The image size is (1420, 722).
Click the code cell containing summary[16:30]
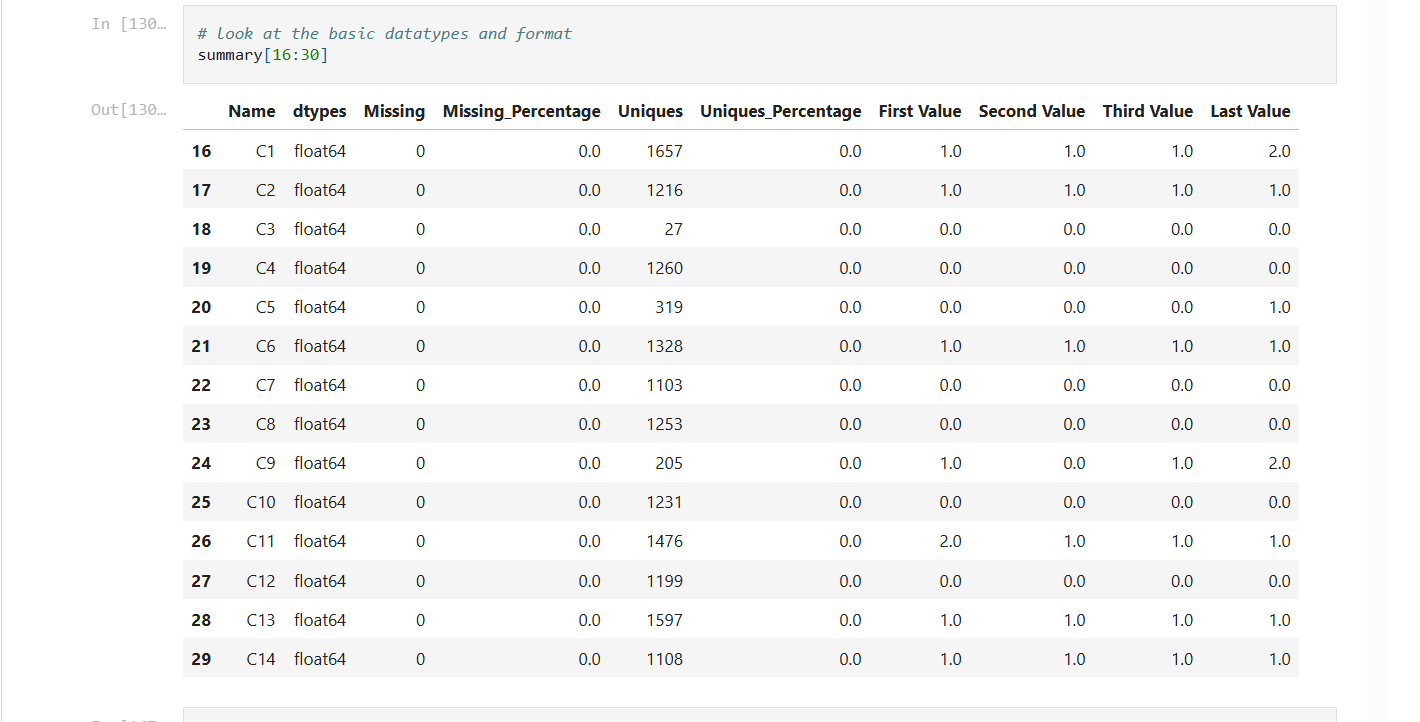point(760,45)
